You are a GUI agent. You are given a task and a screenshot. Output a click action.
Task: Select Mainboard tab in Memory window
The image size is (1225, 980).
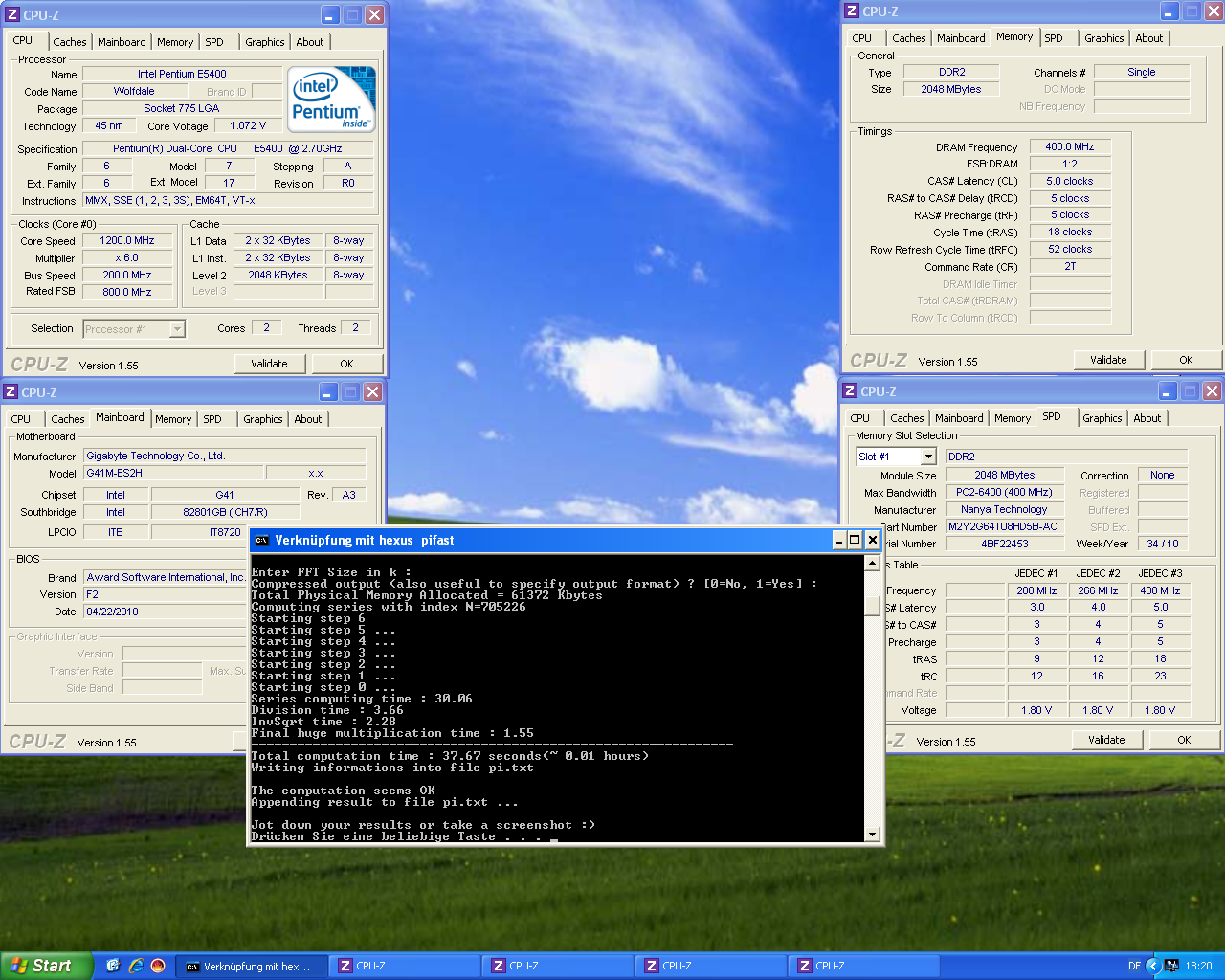[x=961, y=38]
